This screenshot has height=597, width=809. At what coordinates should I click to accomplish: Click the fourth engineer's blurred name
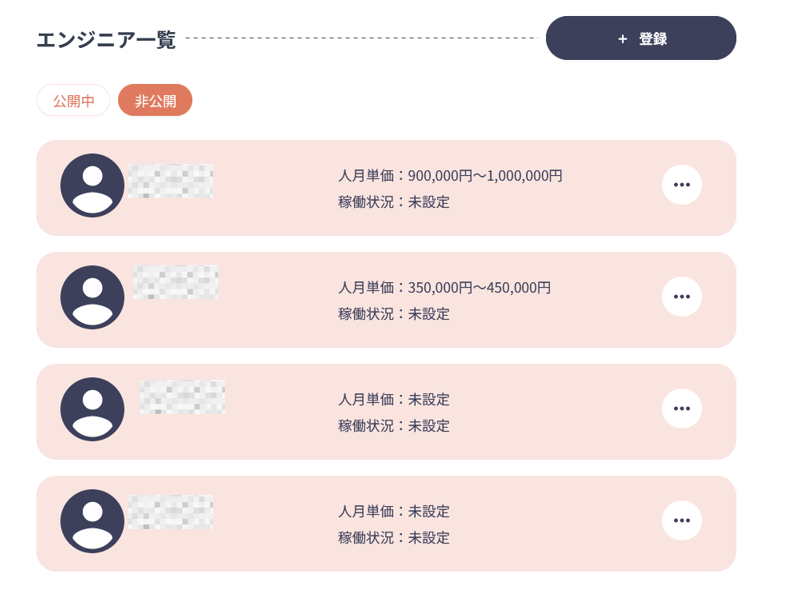pyautogui.click(x=170, y=512)
